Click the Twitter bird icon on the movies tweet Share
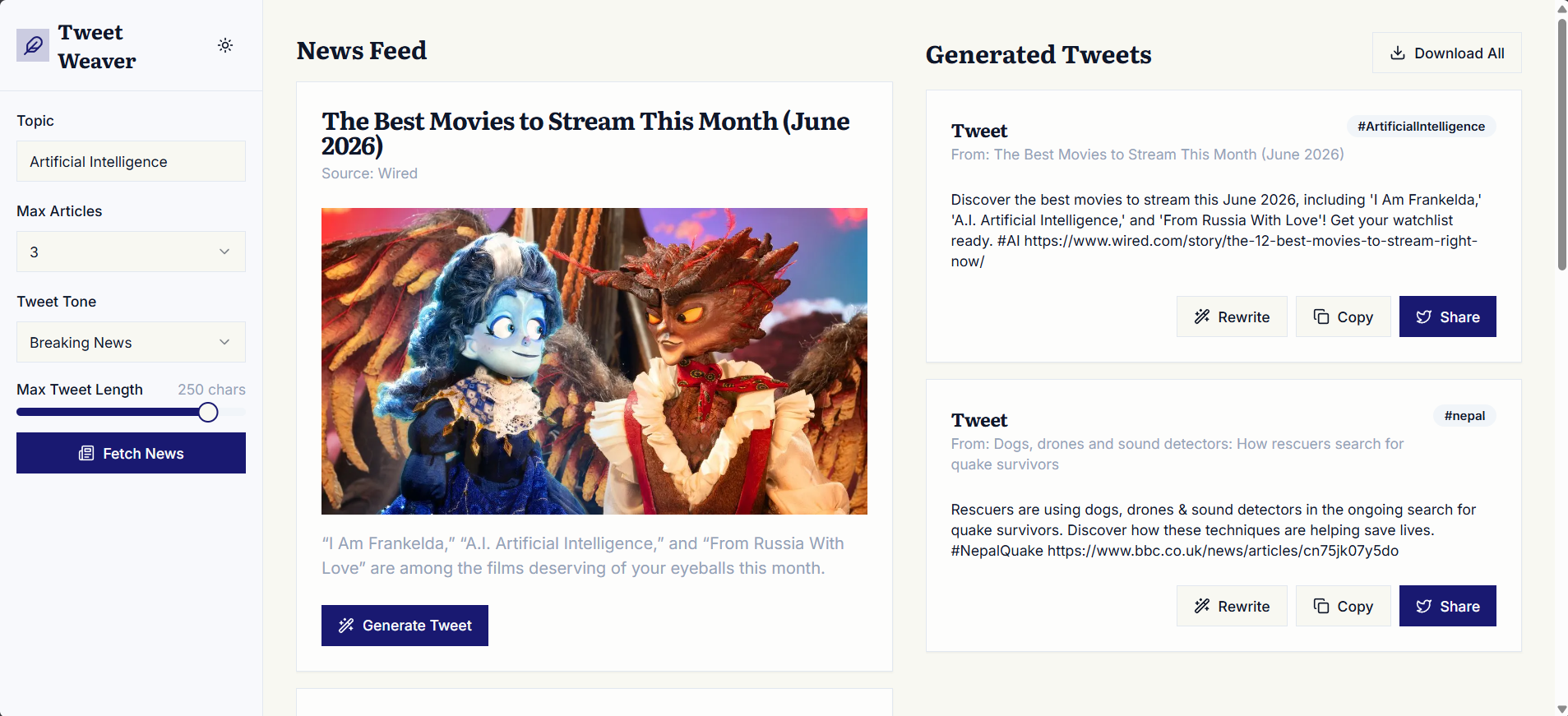Screen dimensions: 1568x716 [x=1424, y=316]
